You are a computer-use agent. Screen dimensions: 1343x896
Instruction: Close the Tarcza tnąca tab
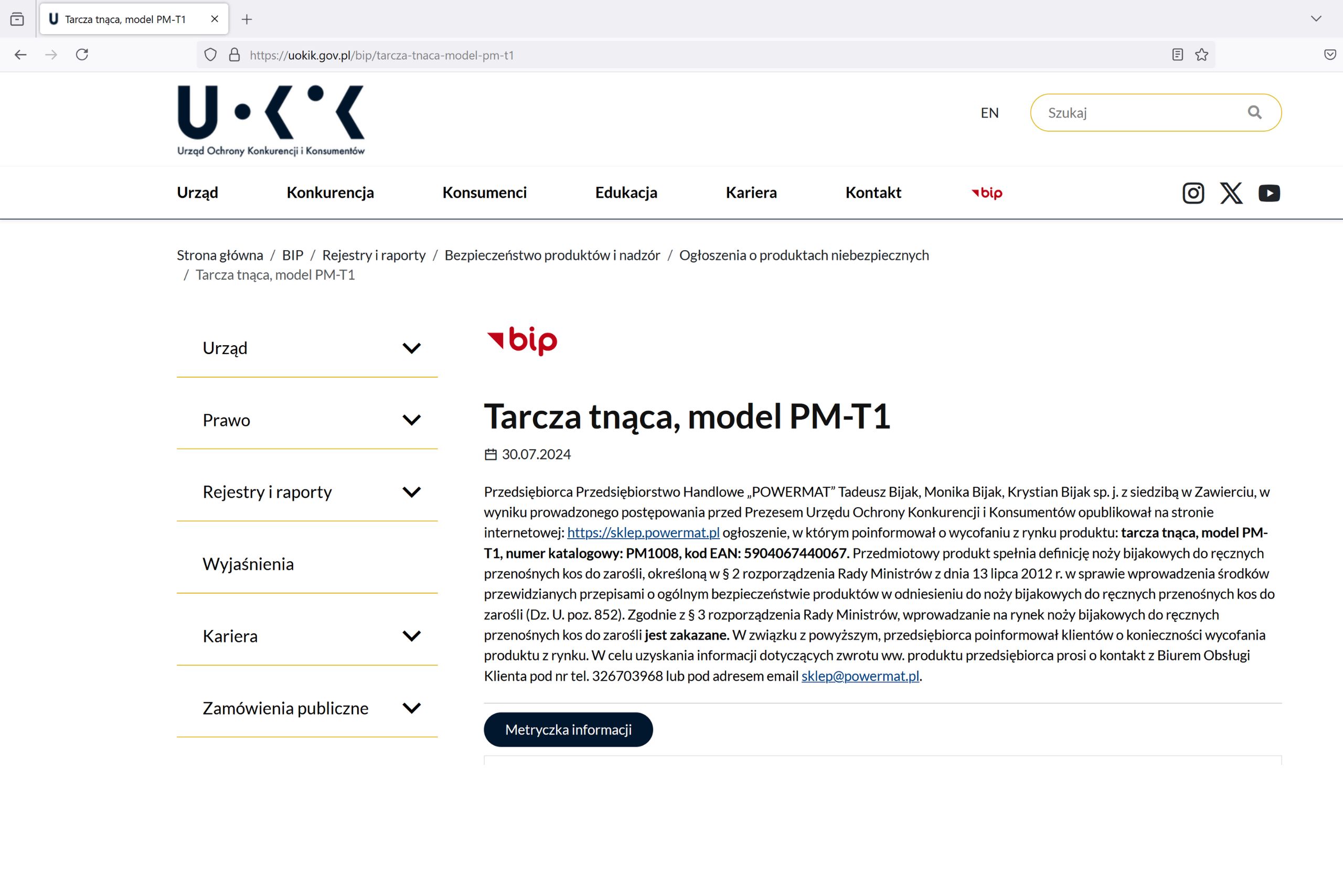(x=215, y=19)
